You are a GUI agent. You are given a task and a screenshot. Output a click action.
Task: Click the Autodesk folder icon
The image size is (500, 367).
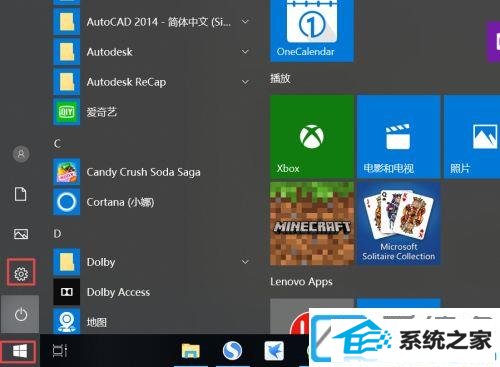67,52
